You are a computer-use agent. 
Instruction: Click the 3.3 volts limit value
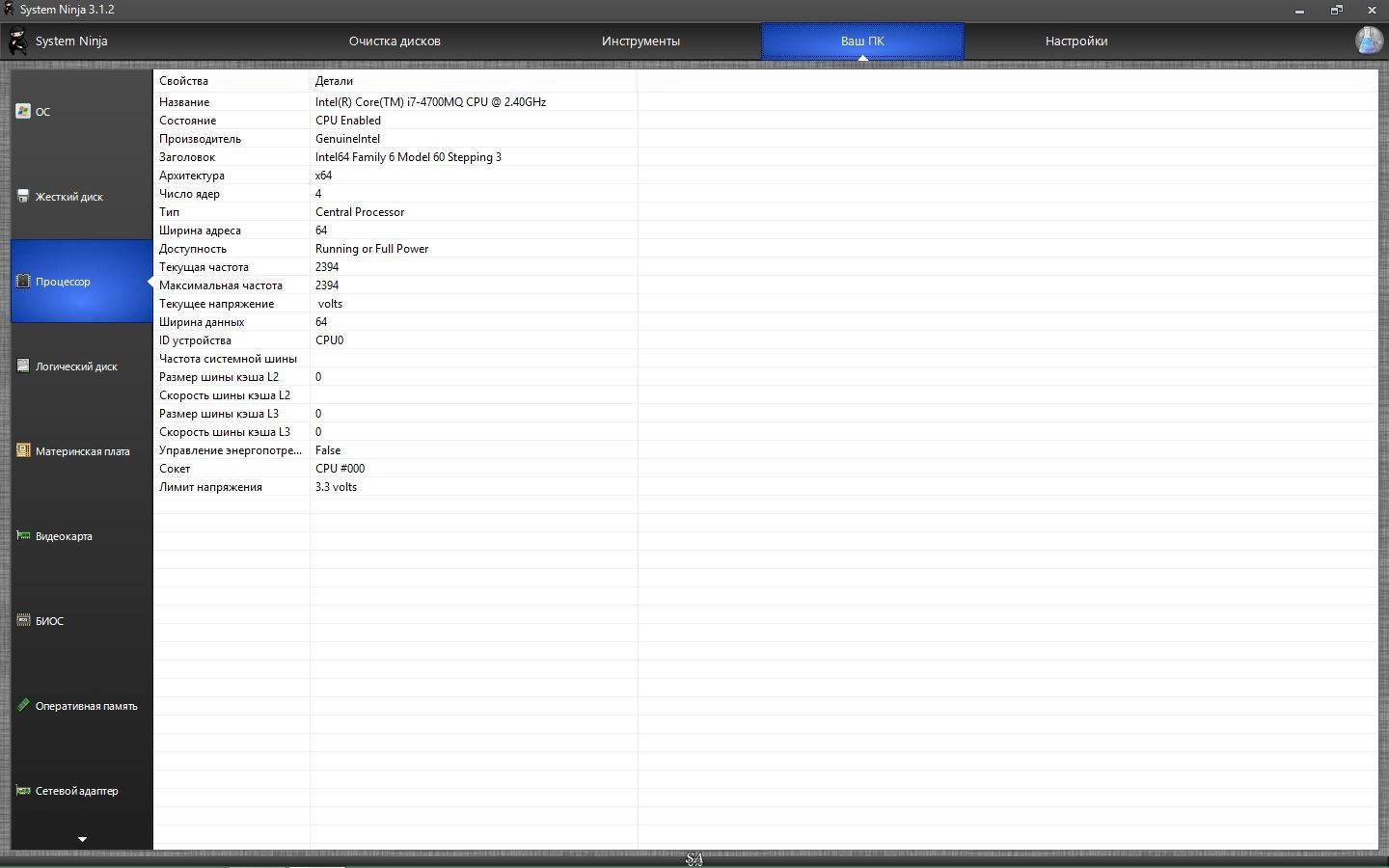(336, 487)
